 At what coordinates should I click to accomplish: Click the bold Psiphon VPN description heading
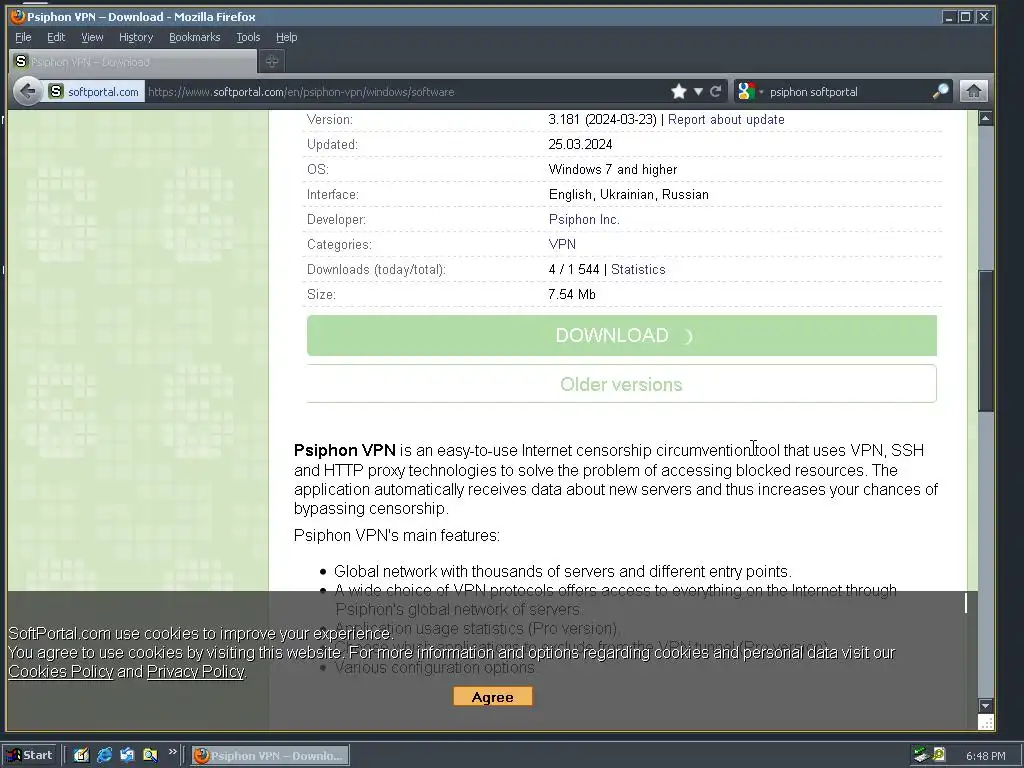344,450
